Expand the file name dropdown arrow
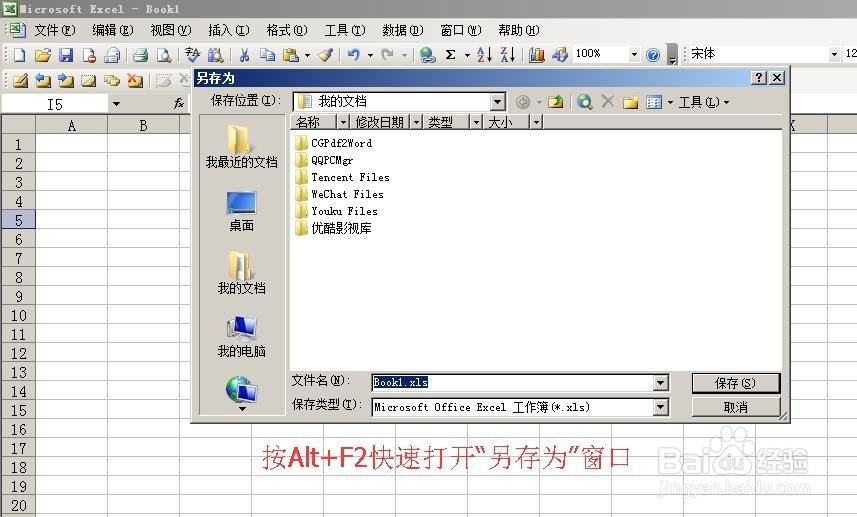Image resolution: width=857 pixels, height=517 pixels. [x=660, y=383]
